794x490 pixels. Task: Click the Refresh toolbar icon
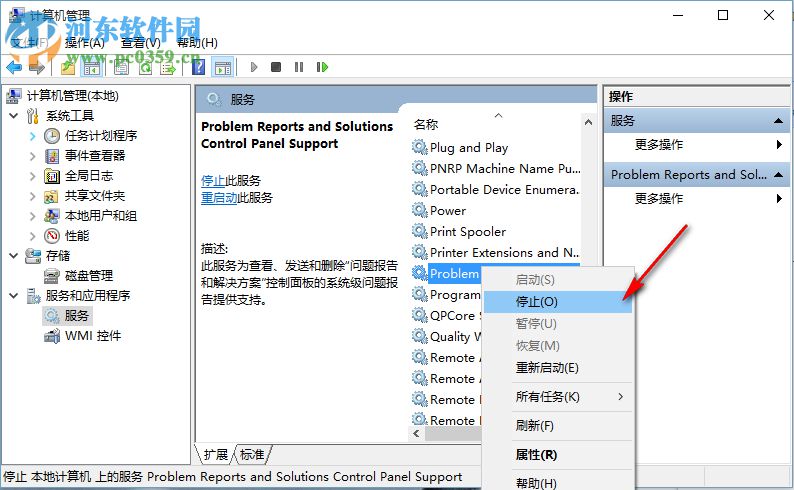(145, 67)
